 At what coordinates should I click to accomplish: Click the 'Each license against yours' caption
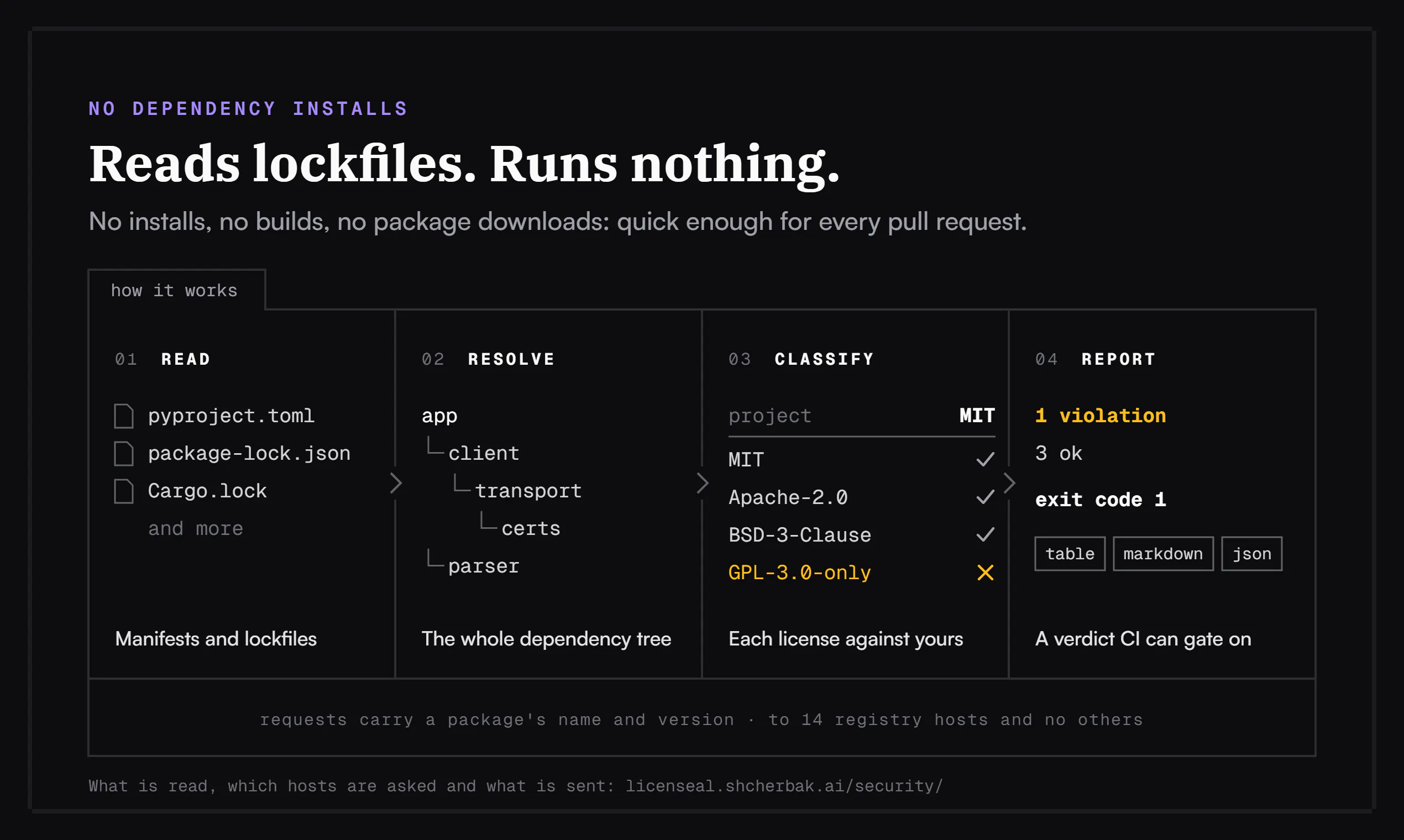(846, 638)
